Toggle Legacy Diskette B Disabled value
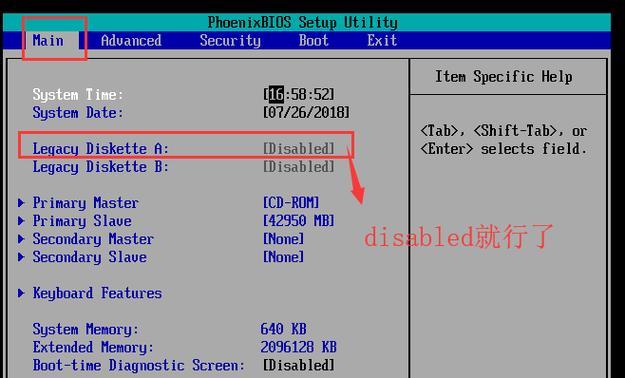This screenshot has width=625, height=378. pos(299,167)
